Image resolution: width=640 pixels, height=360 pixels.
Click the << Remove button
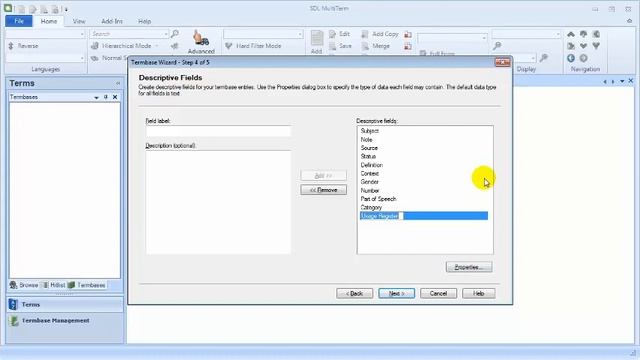[x=324, y=190]
